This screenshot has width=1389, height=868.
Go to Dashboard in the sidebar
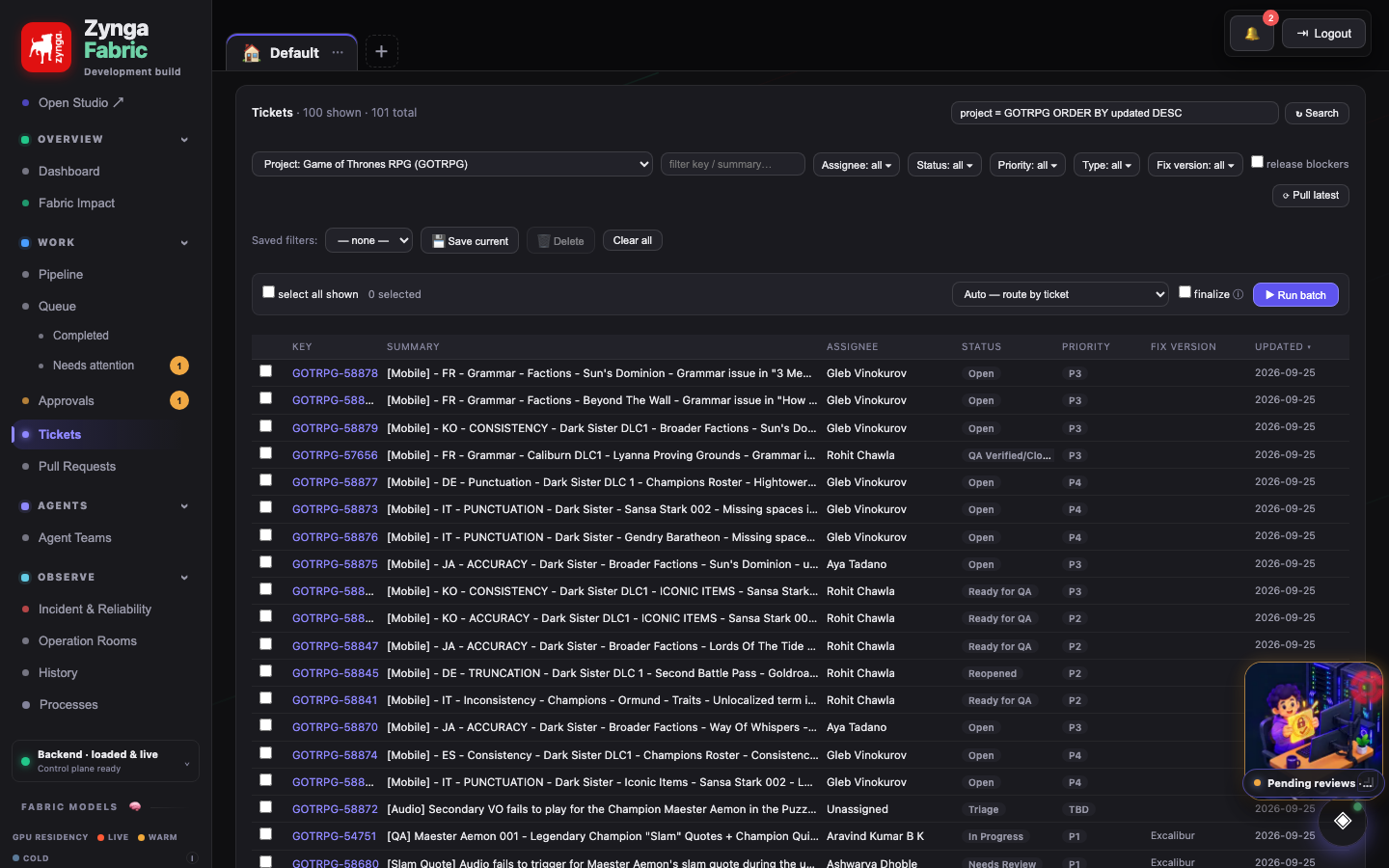[x=68, y=172]
